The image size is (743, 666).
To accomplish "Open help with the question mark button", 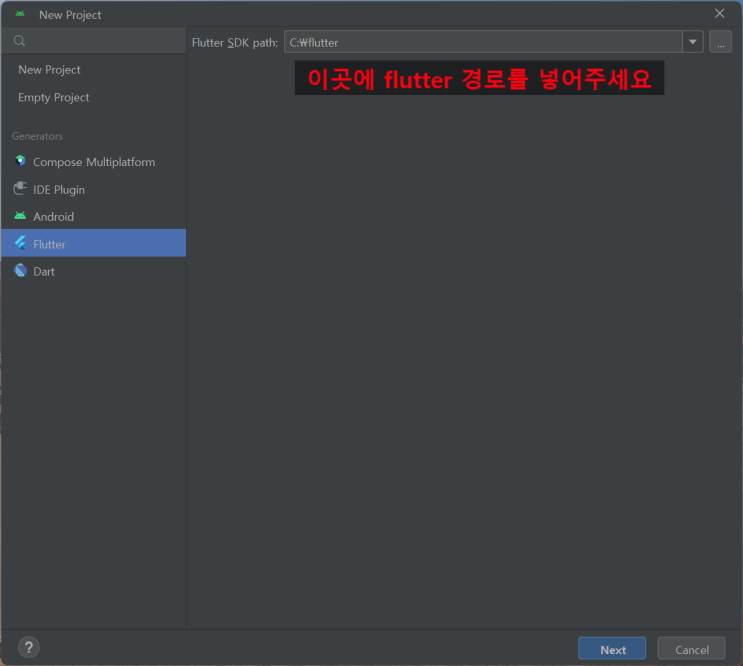I will (x=29, y=647).
